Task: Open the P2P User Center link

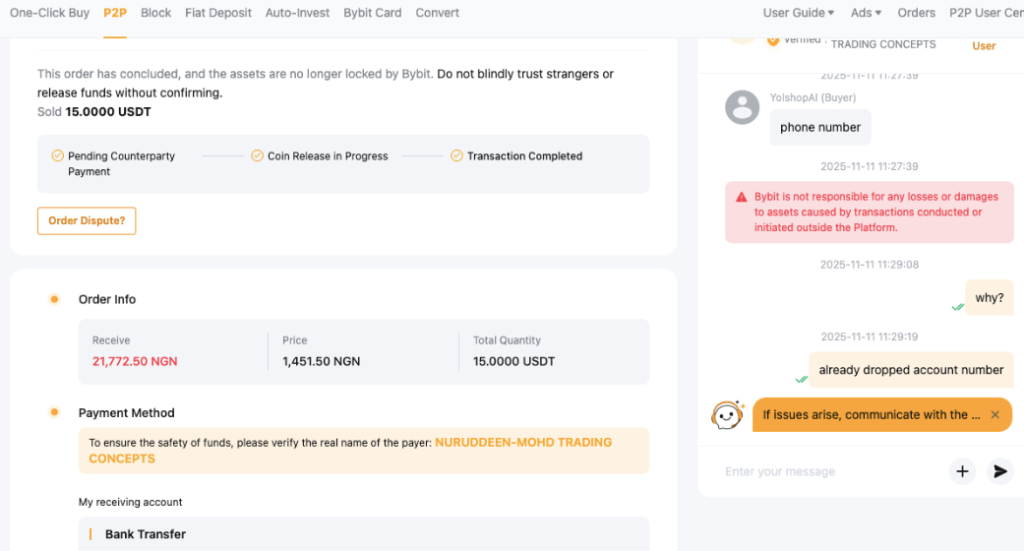Action: pos(986,13)
